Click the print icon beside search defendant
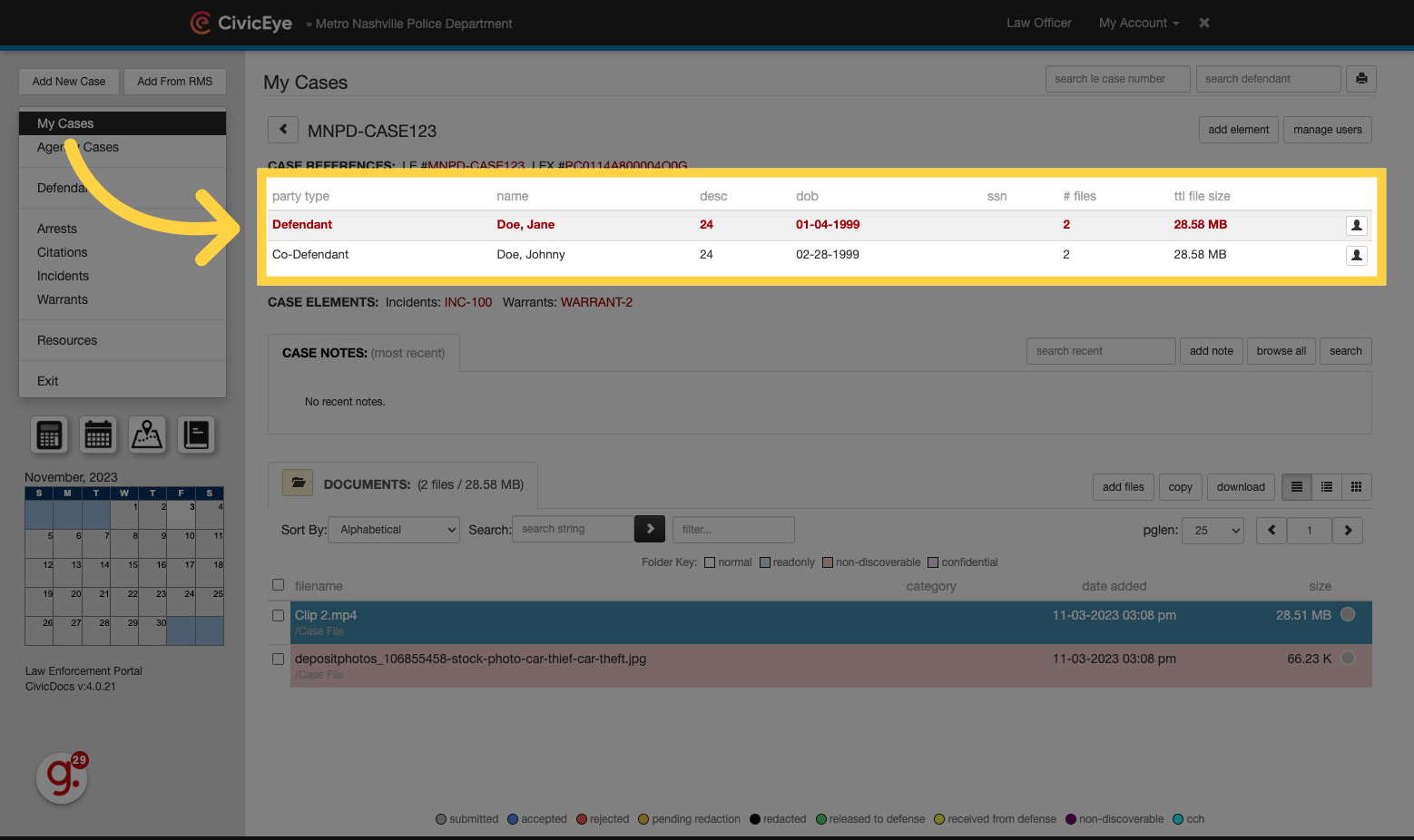 coord(1361,79)
